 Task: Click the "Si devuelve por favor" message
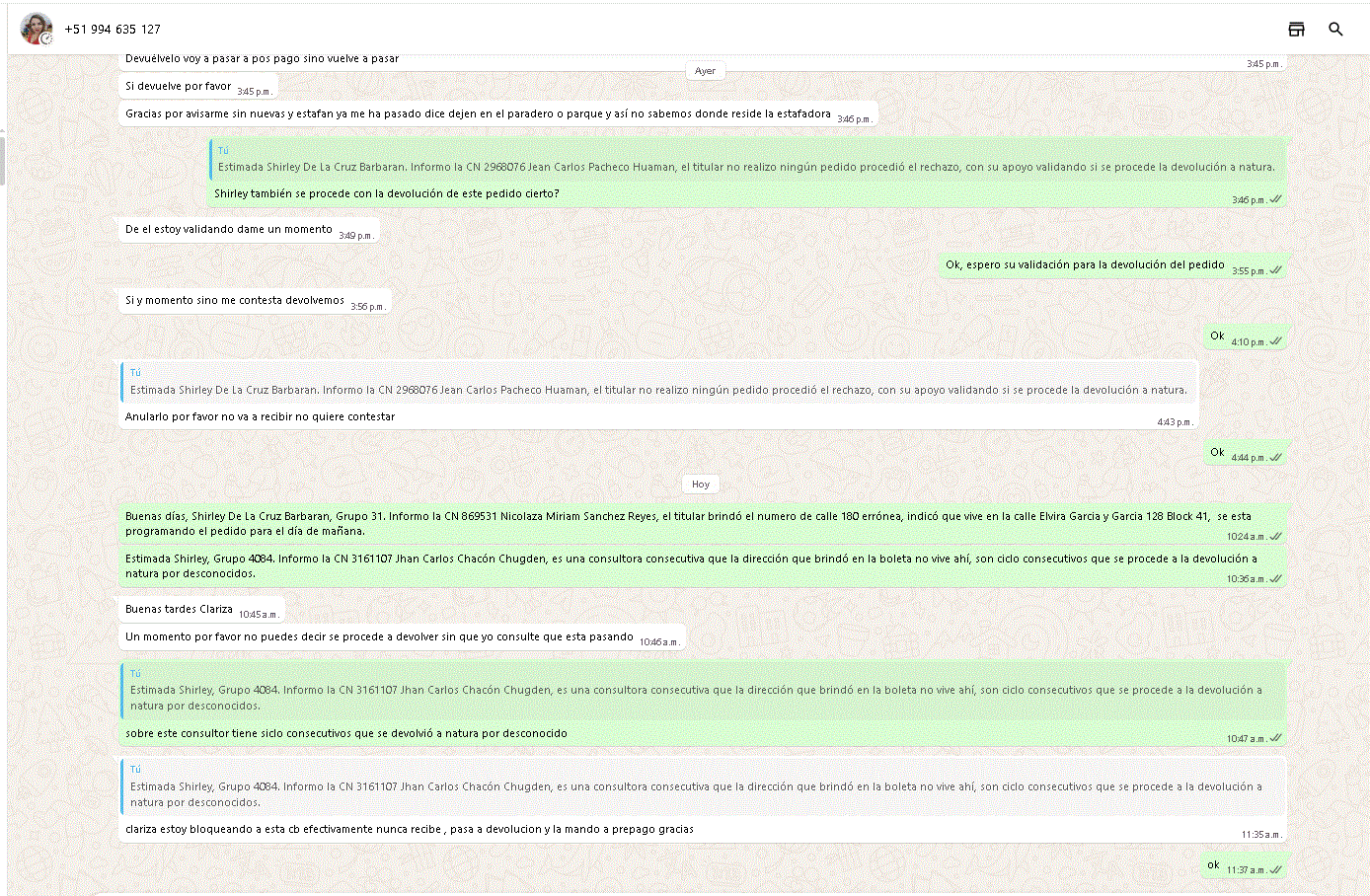point(179,87)
